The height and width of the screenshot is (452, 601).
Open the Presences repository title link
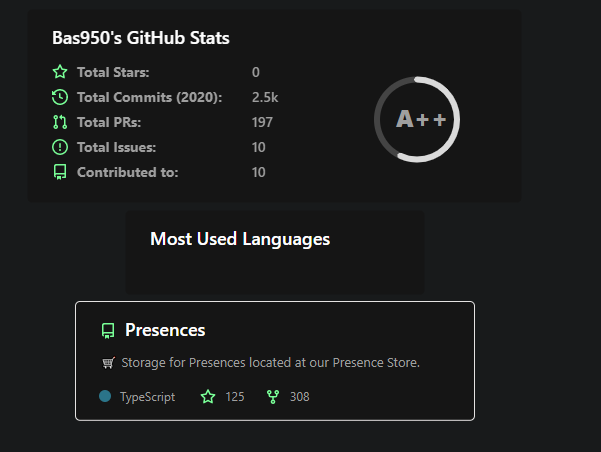click(x=165, y=330)
